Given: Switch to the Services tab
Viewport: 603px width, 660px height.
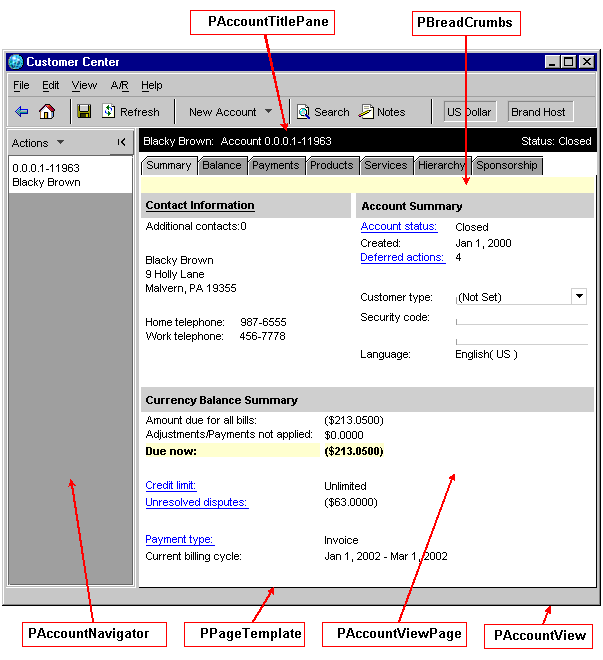Looking at the screenshot, I should point(386,165).
